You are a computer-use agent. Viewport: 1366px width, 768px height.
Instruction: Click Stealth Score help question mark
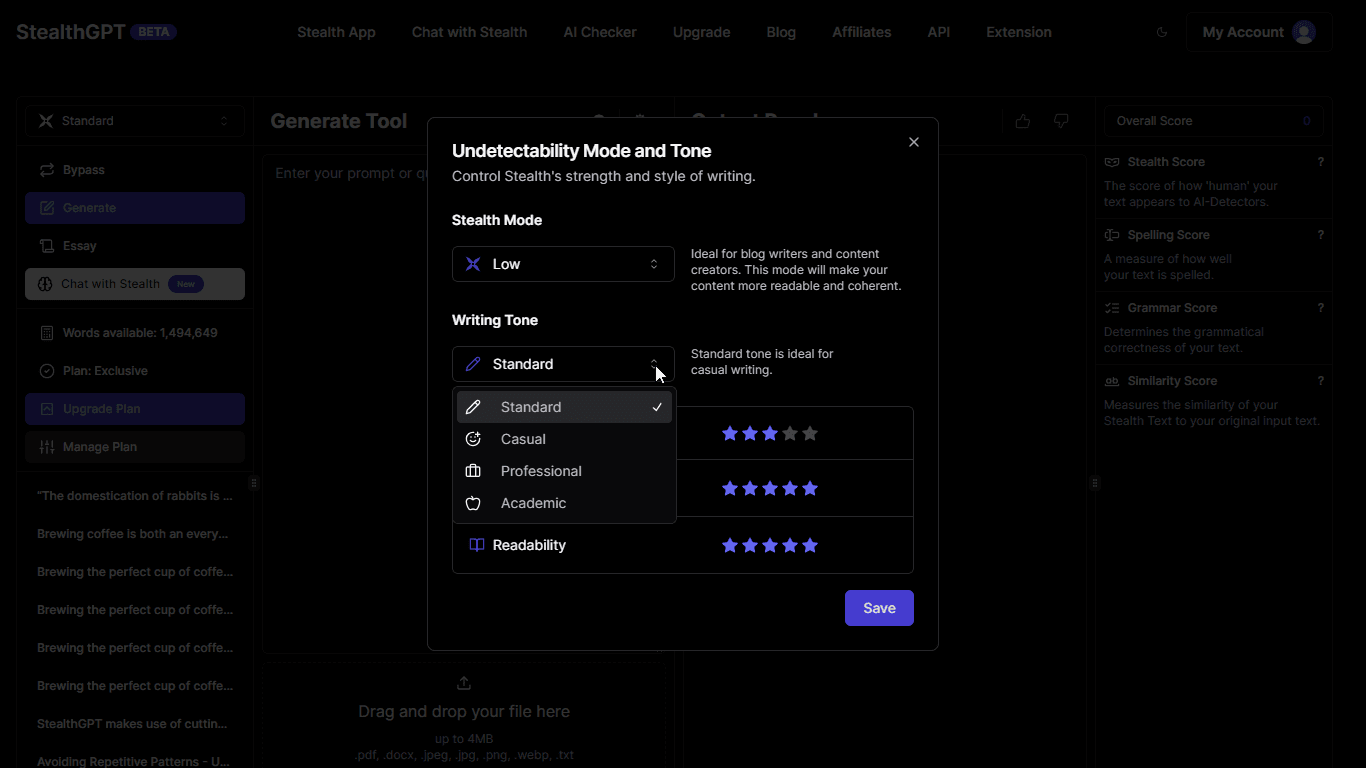coord(1320,162)
